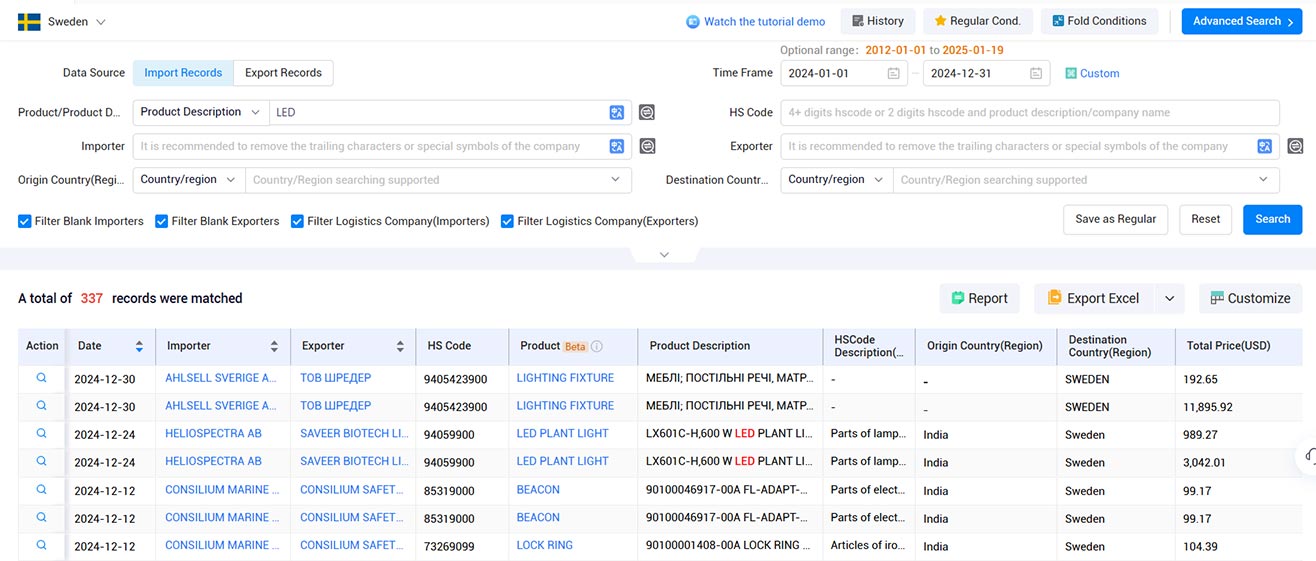Open calendar icon of end date
The height and width of the screenshot is (561, 1316).
click(x=1035, y=73)
